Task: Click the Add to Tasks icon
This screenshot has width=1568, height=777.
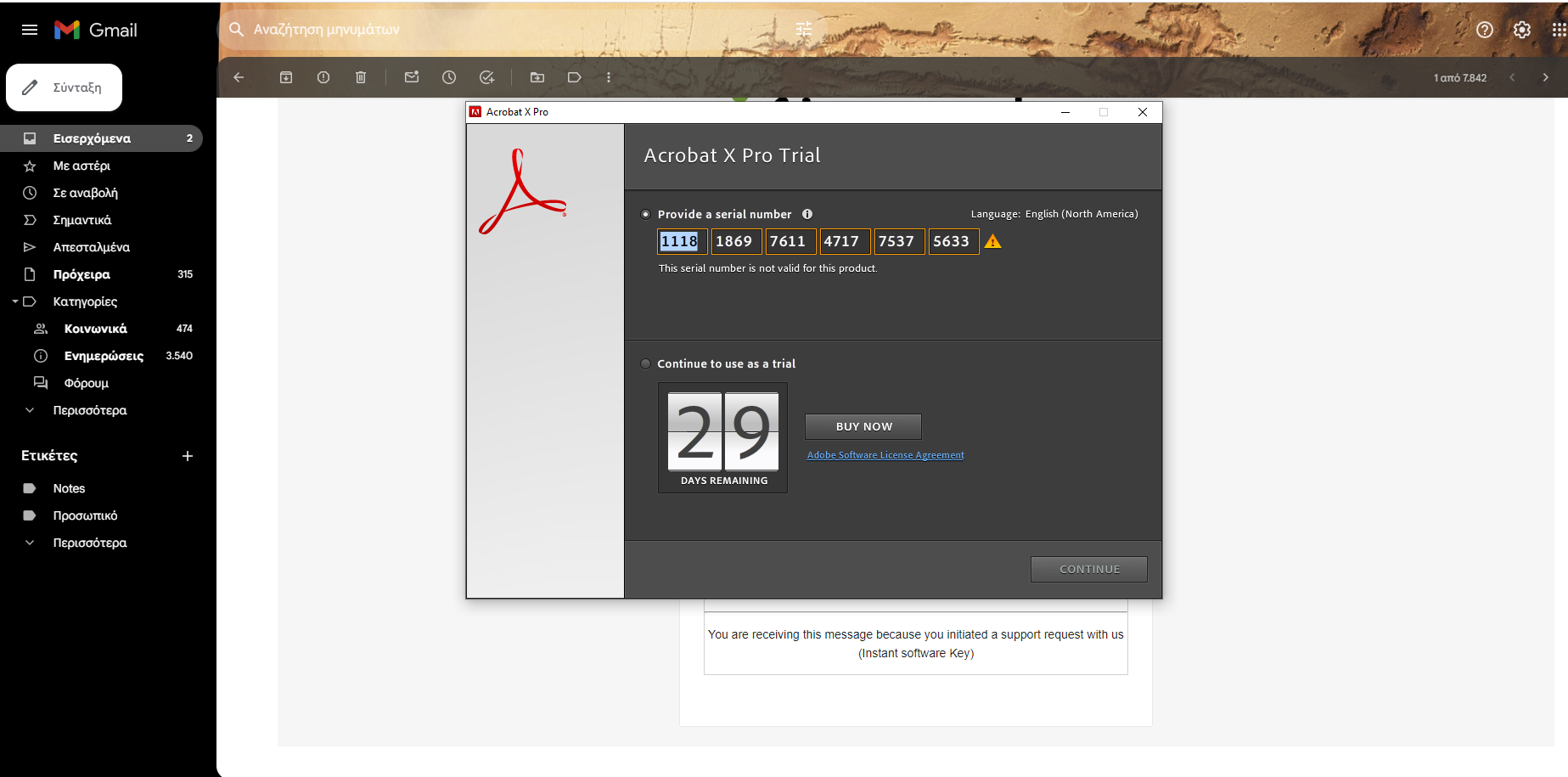Action: (486, 77)
